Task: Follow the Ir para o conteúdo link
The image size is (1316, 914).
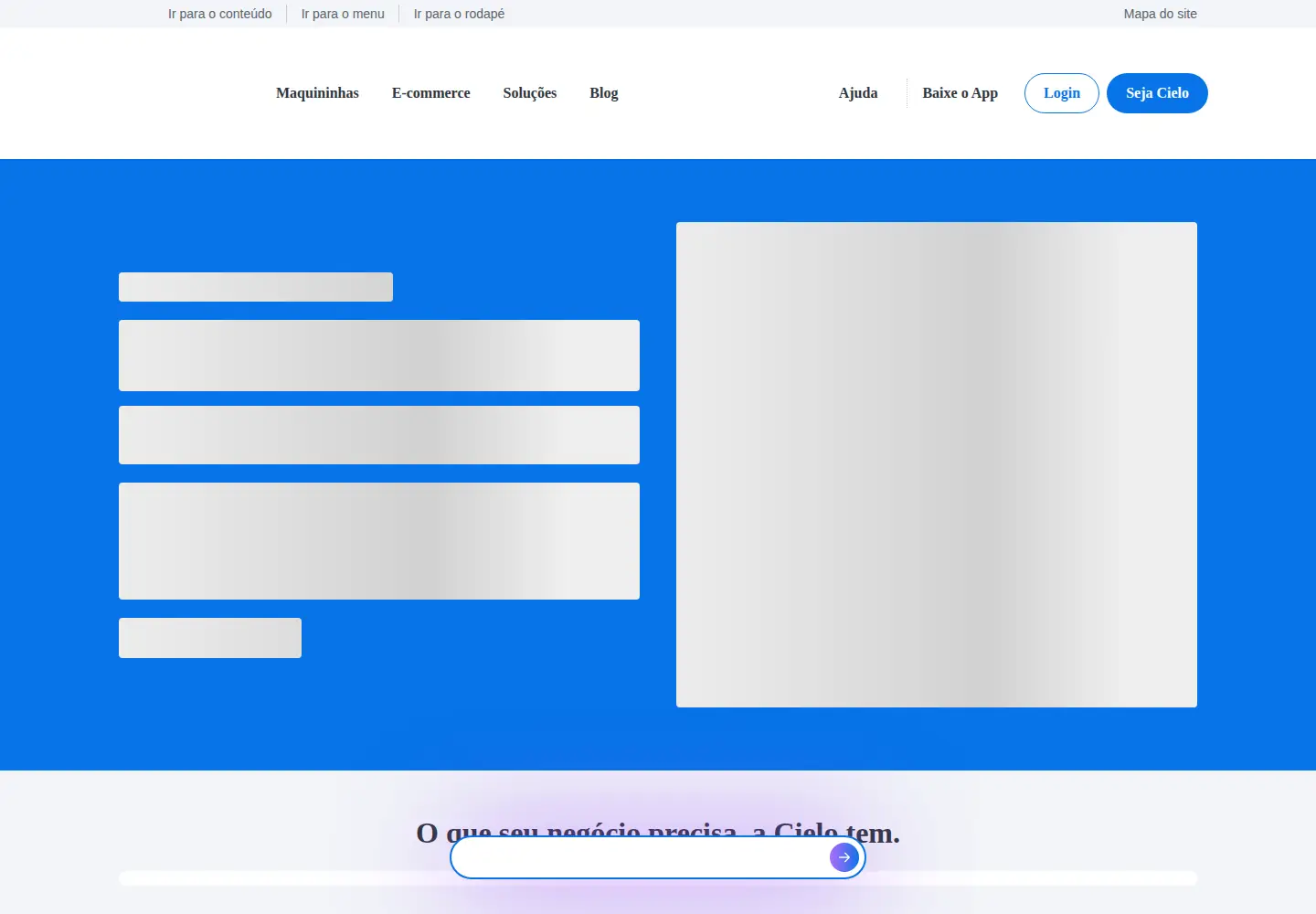Action: (x=220, y=14)
